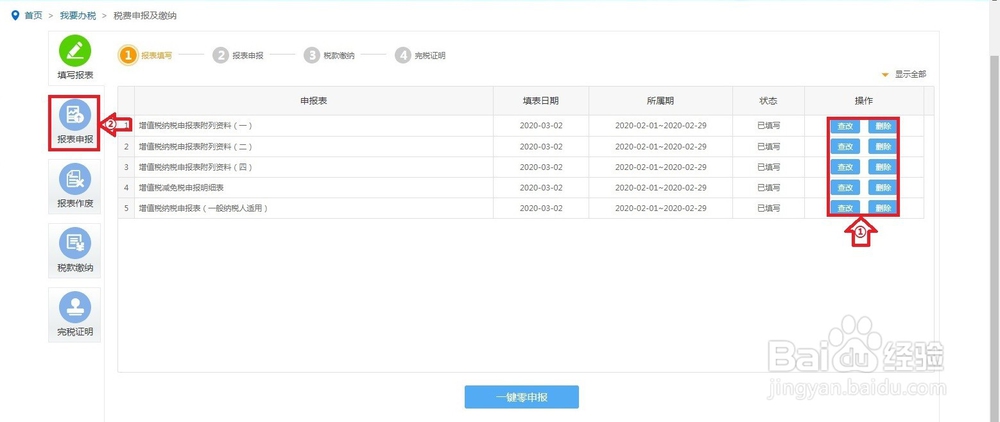The image size is (1000, 422).
Task: Click the 税费申报及缴纳 breadcrumb text
Action: coord(145,15)
